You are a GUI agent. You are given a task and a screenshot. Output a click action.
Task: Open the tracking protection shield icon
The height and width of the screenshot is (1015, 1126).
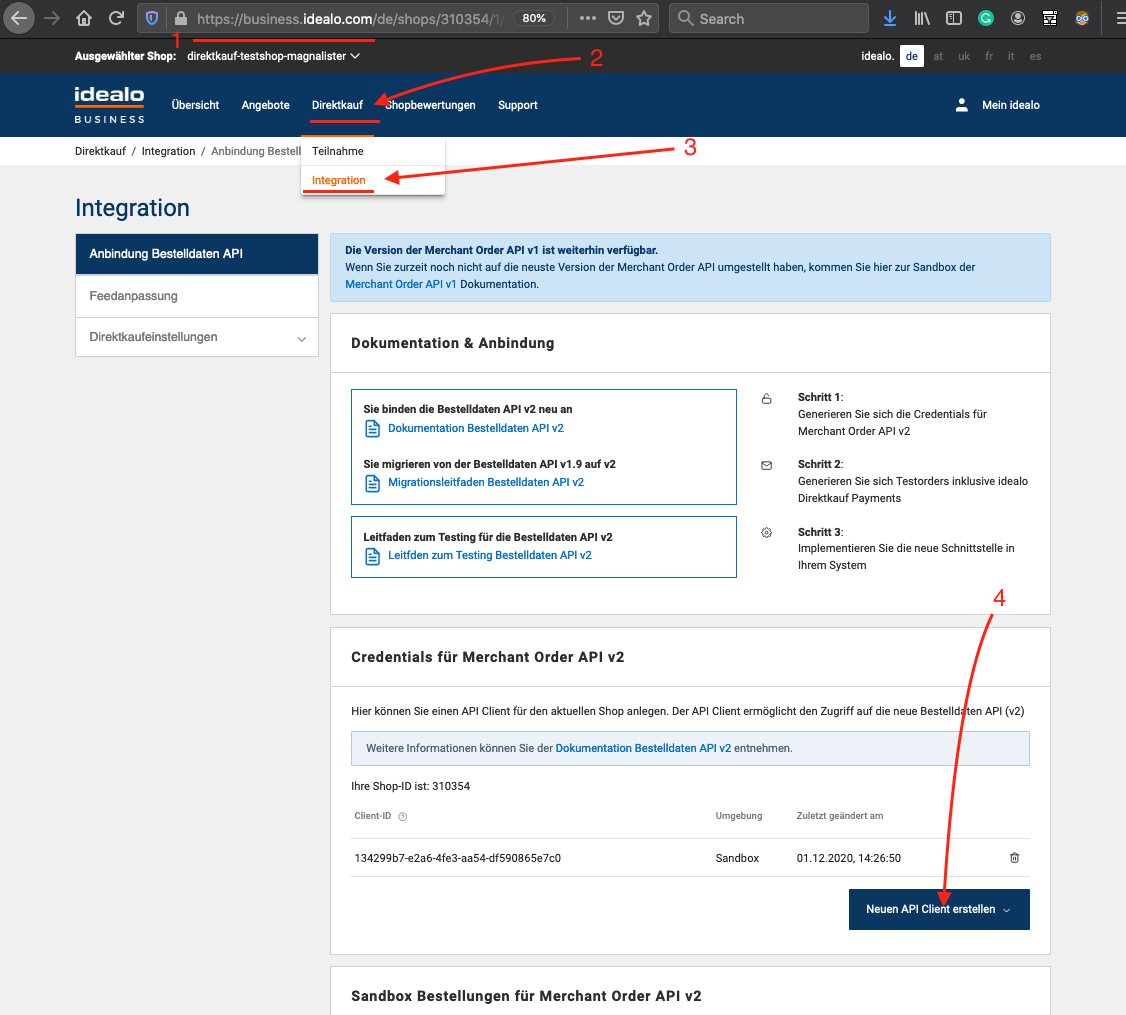(152, 19)
